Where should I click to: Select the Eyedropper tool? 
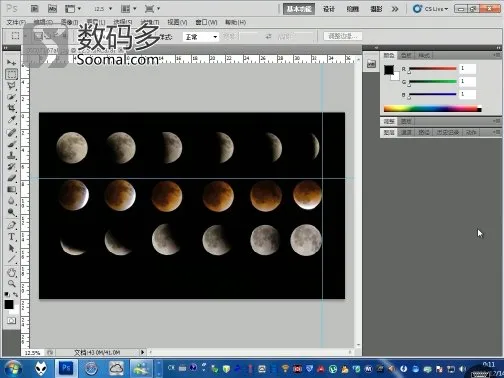click(x=11, y=120)
